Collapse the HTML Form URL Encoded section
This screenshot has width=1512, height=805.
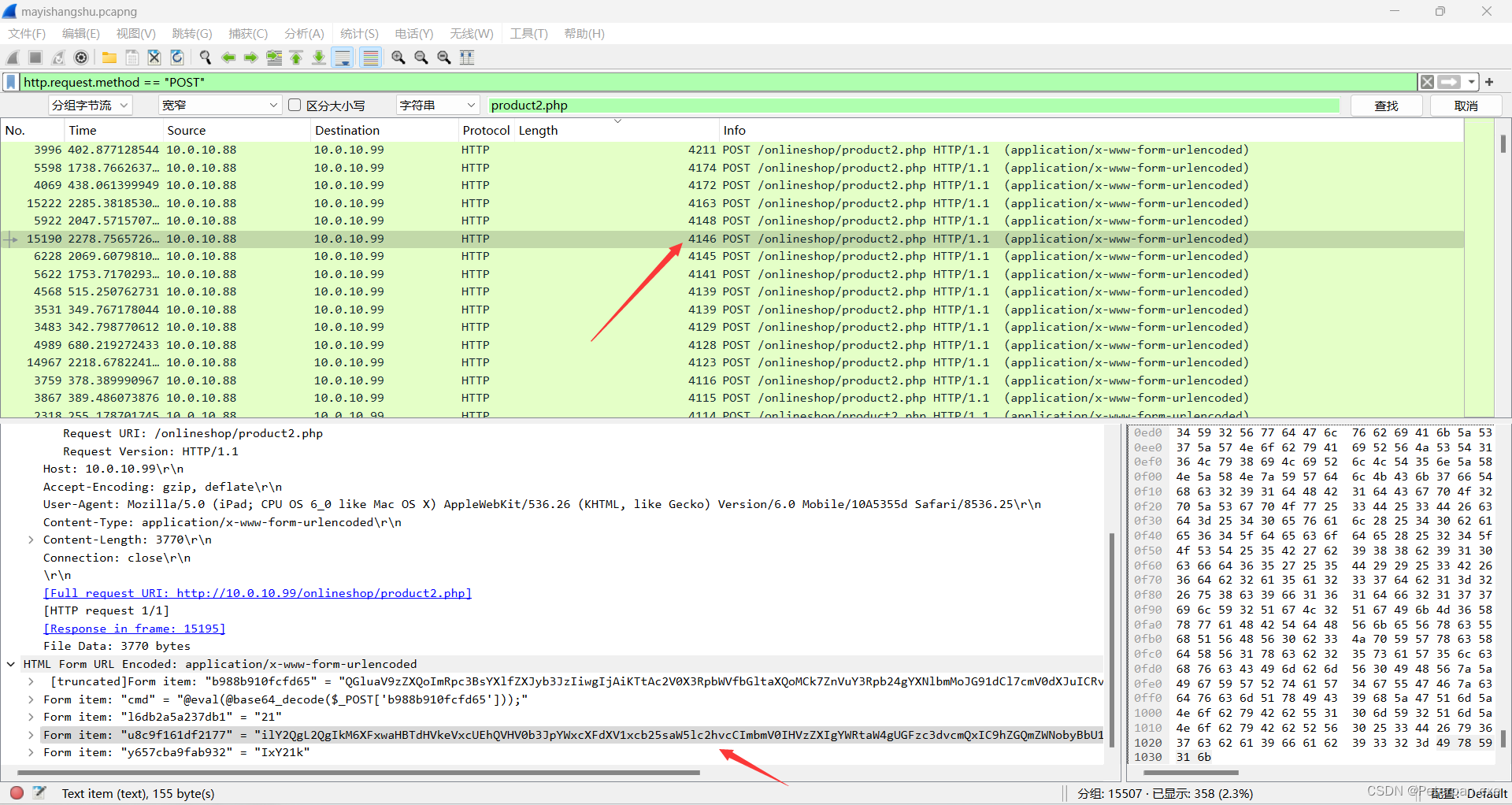(x=11, y=664)
